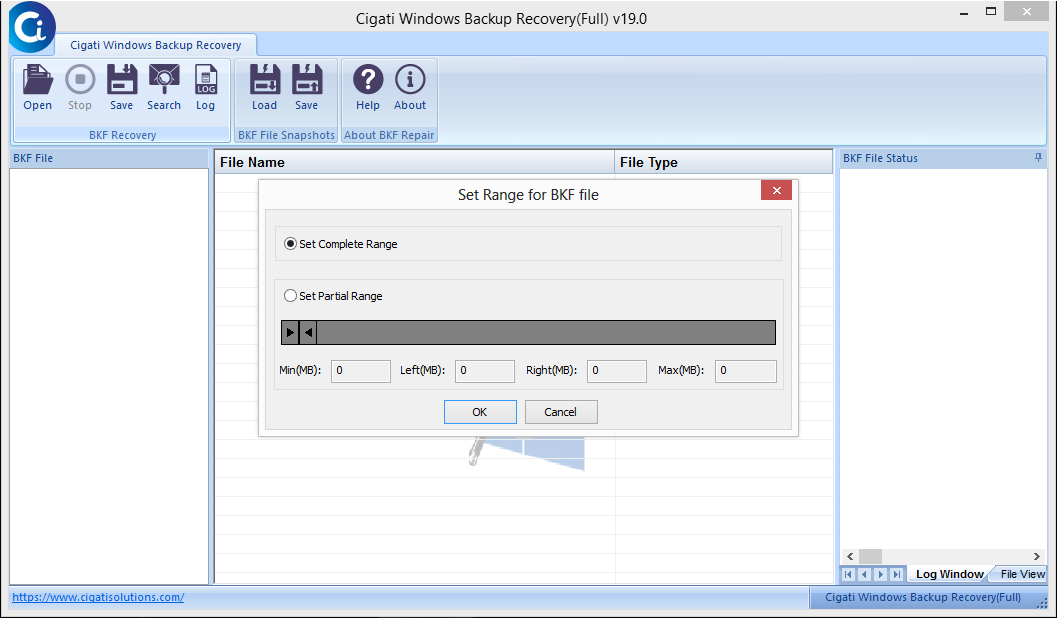
Task: Close the Set Range for BKF file dialog
Action: [x=776, y=190]
